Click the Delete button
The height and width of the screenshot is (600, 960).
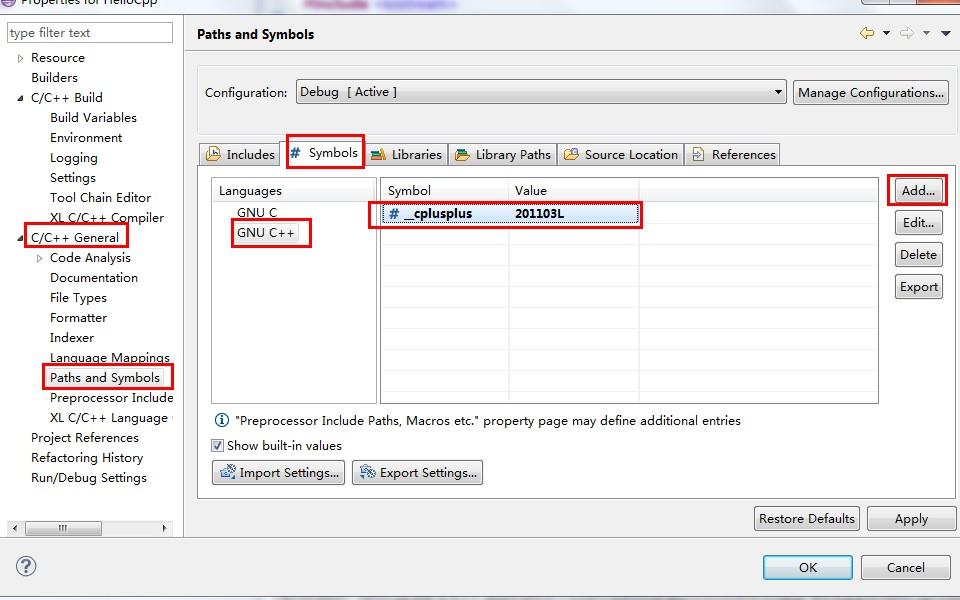[918, 255]
